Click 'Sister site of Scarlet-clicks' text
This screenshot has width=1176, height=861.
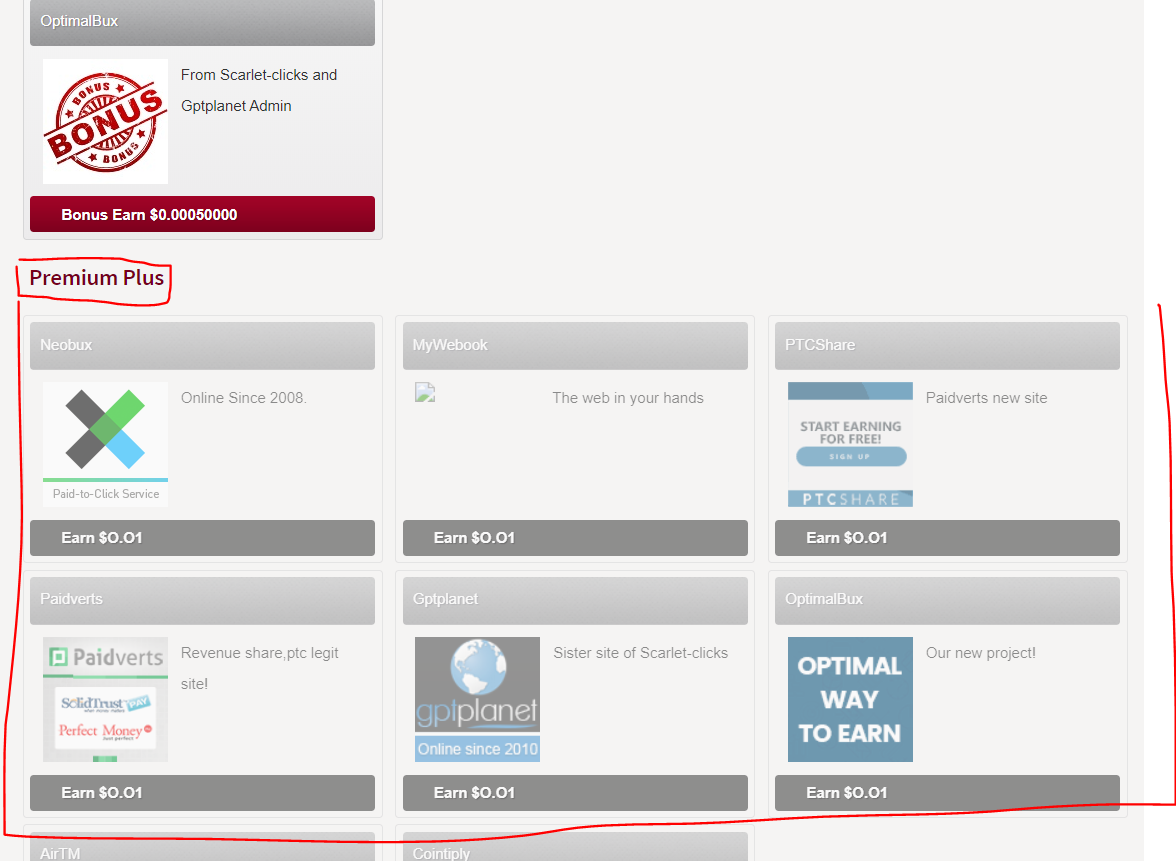coord(640,652)
